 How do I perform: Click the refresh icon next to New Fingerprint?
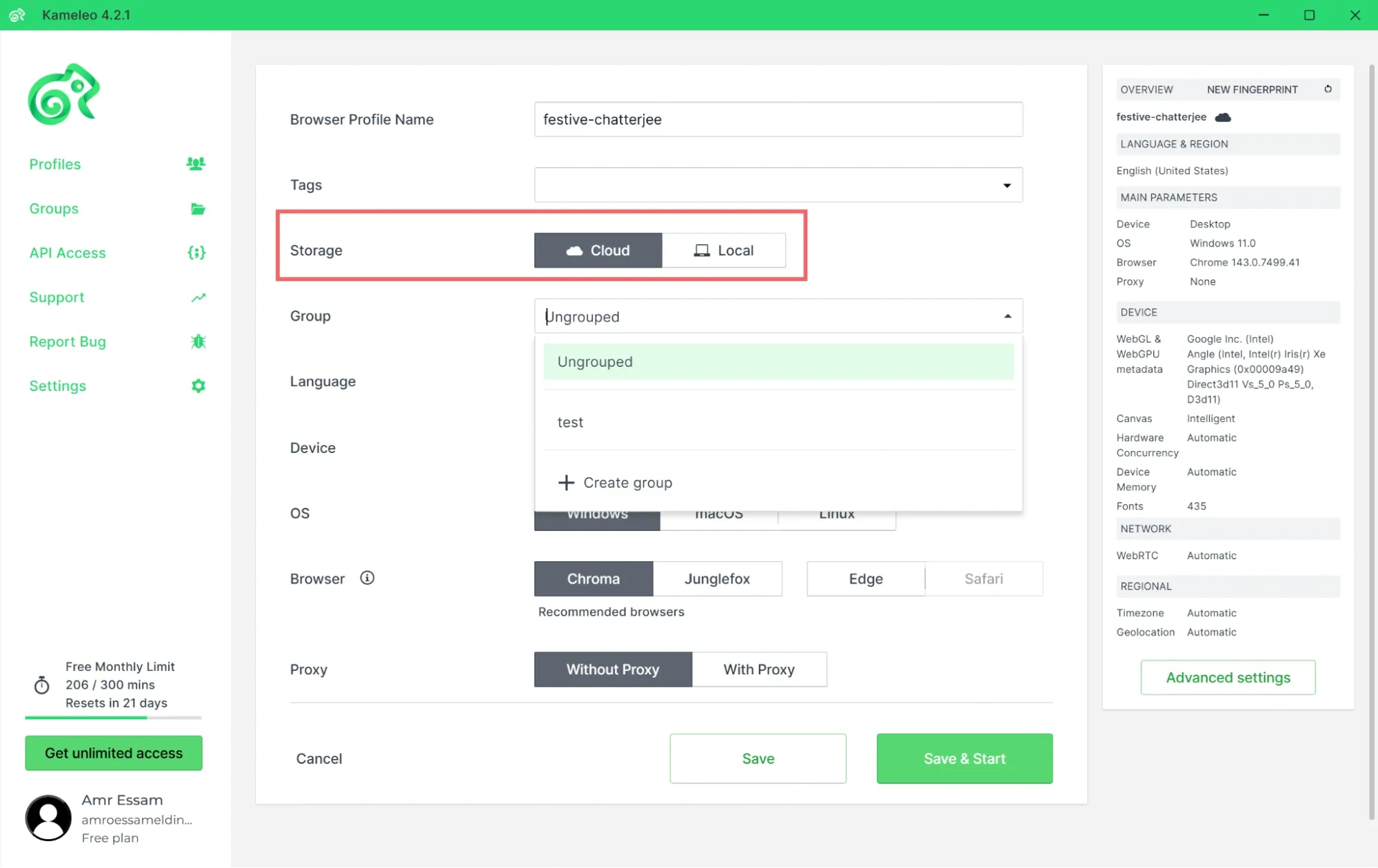click(x=1328, y=89)
